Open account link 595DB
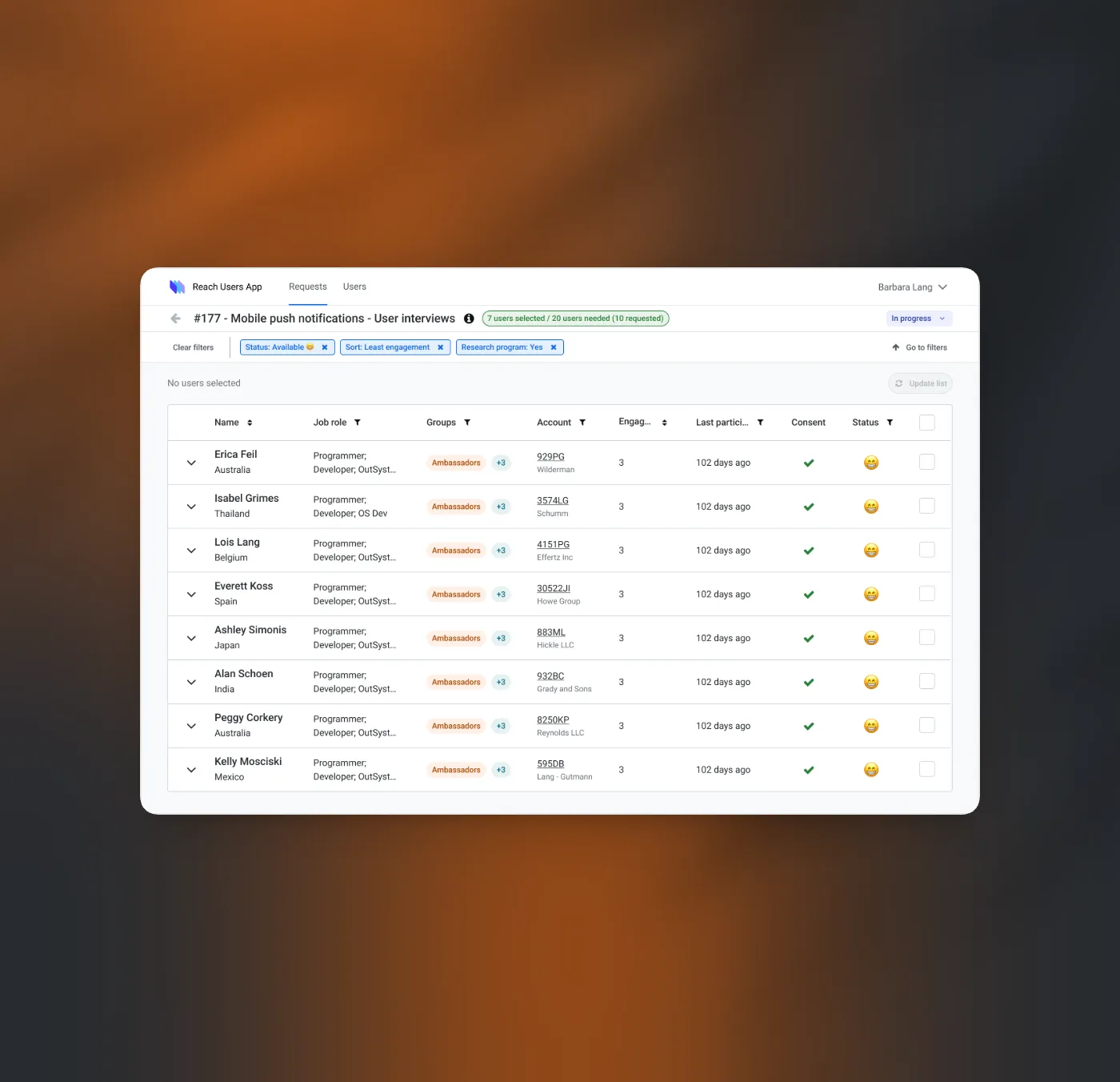This screenshot has height=1082, width=1120. pos(550,764)
